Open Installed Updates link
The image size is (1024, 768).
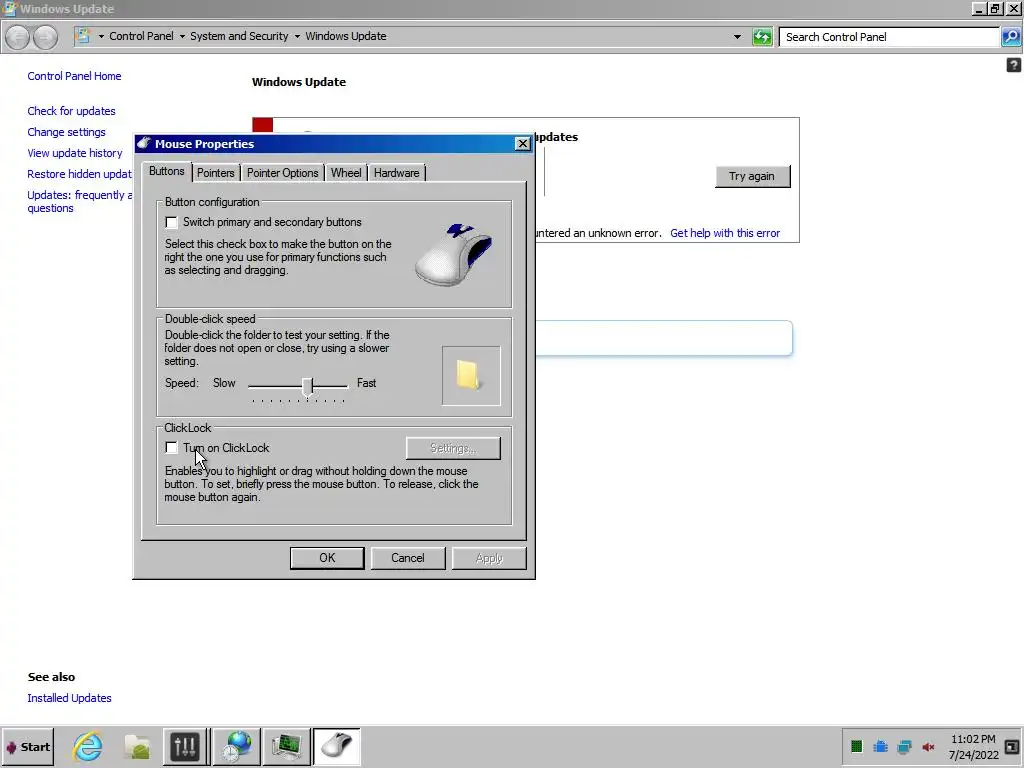coord(69,698)
